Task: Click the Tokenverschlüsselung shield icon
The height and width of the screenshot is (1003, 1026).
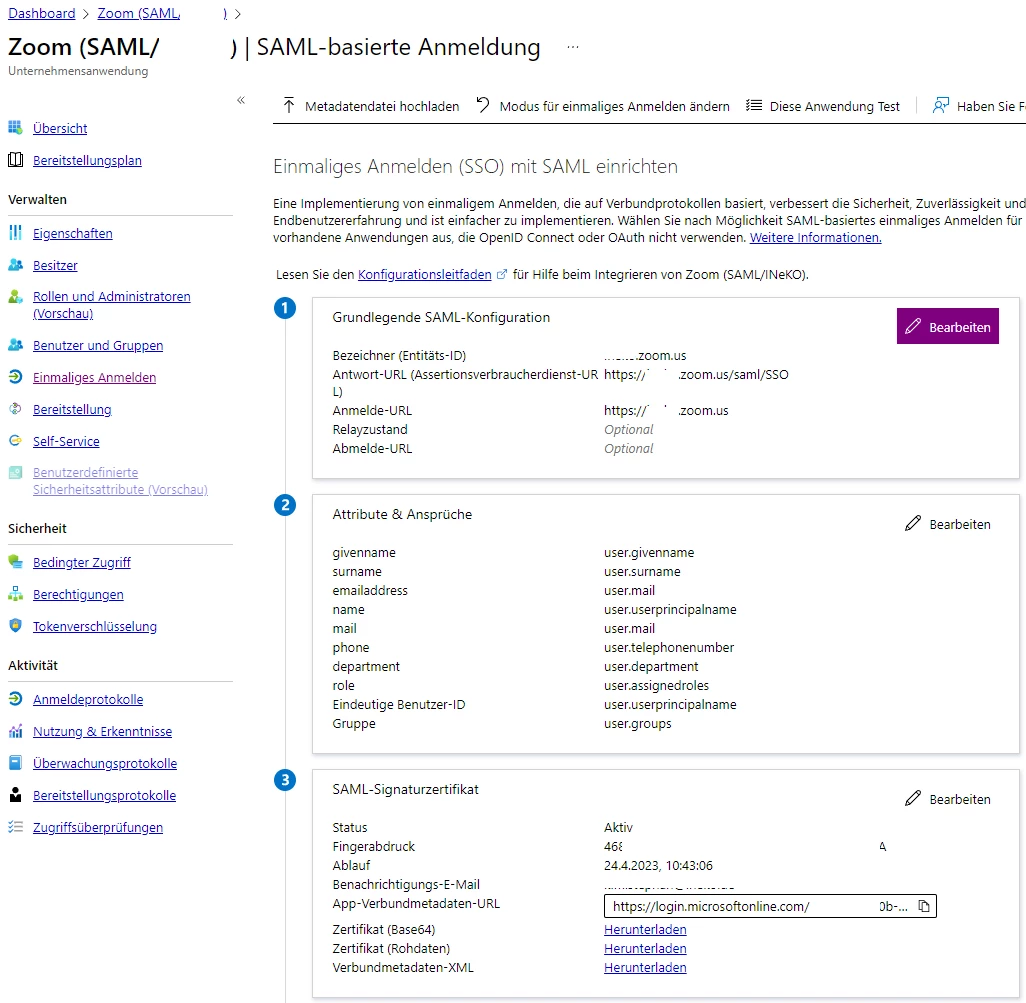Action: tap(15, 625)
